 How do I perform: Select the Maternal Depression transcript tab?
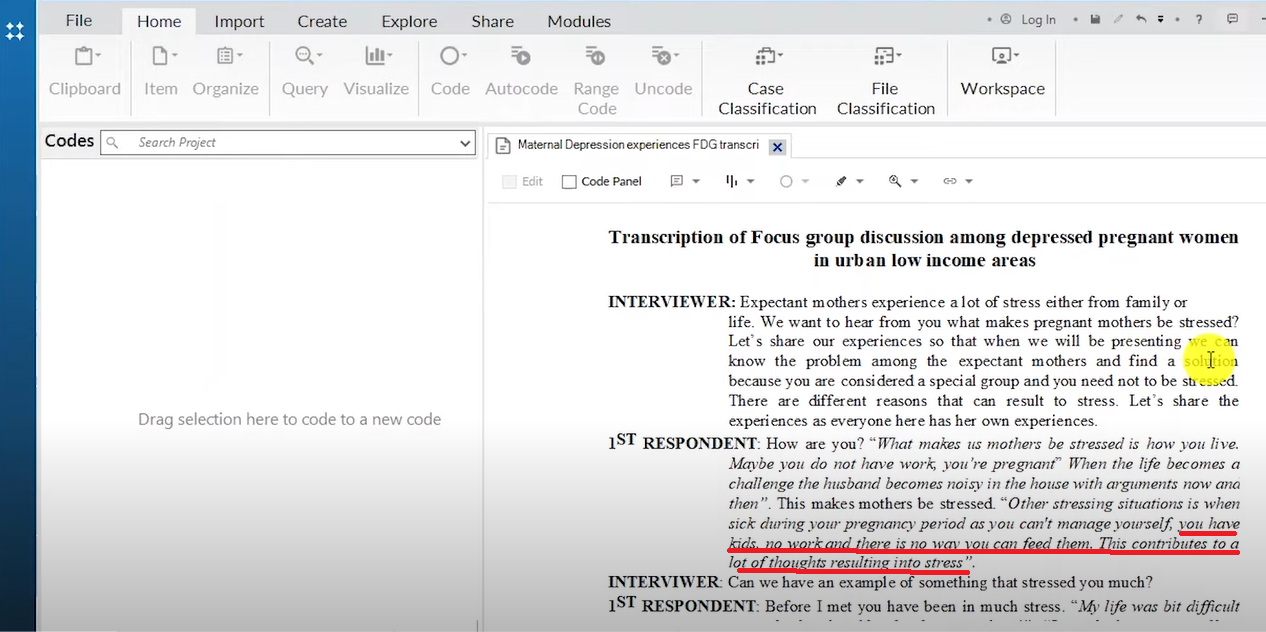point(638,145)
